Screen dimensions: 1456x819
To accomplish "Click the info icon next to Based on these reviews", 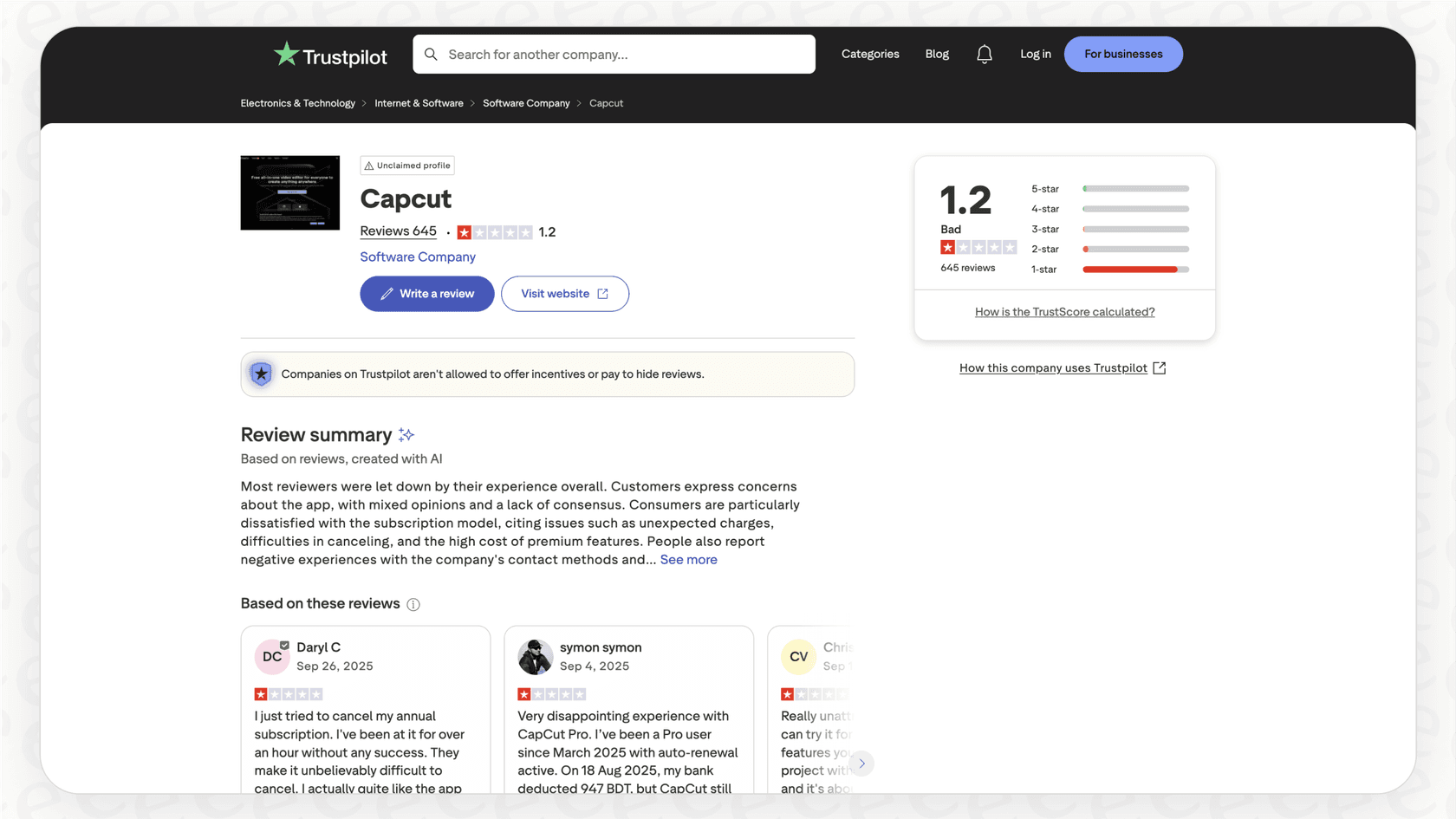I will coord(414,604).
